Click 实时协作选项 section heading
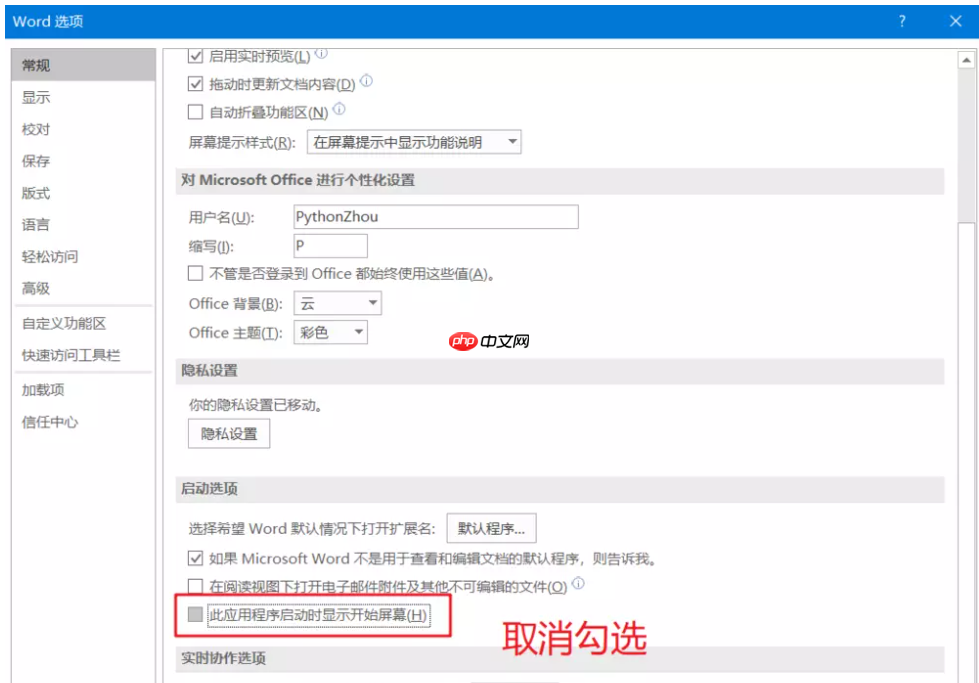This screenshot has width=979, height=683. pyautogui.click(x=224, y=658)
